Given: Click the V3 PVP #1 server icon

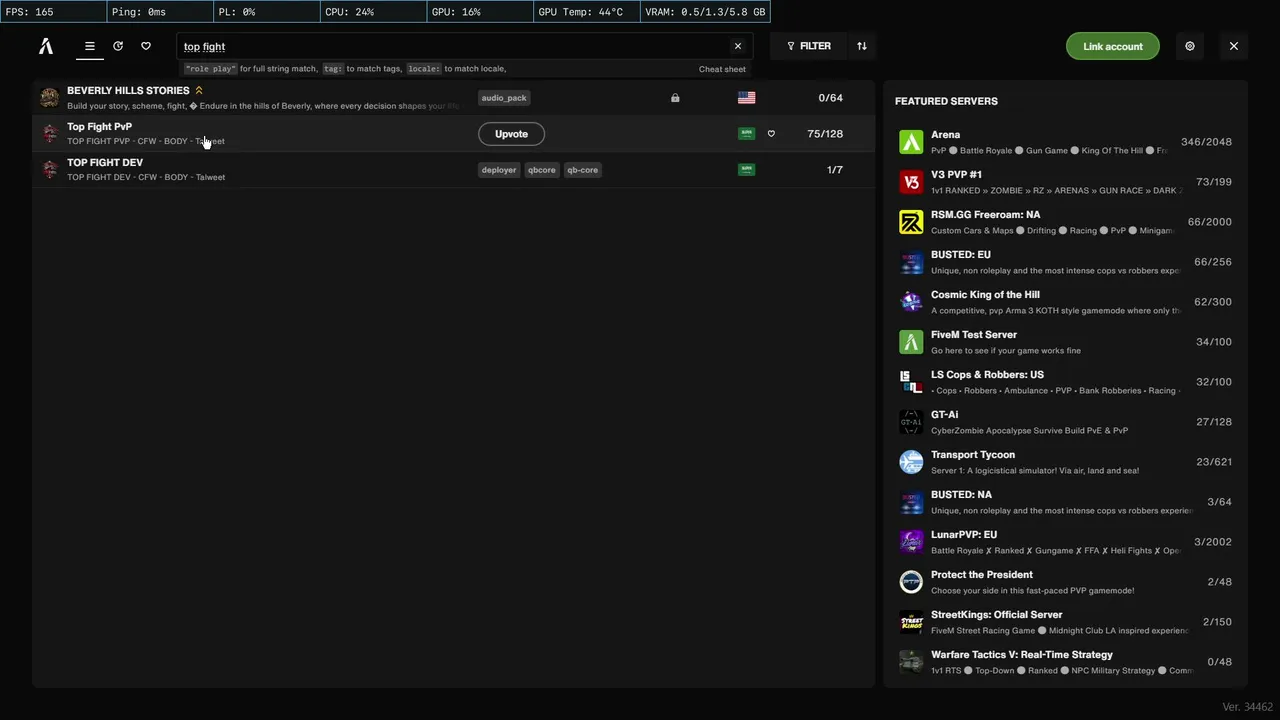Looking at the screenshot, I should coord(911,182).
